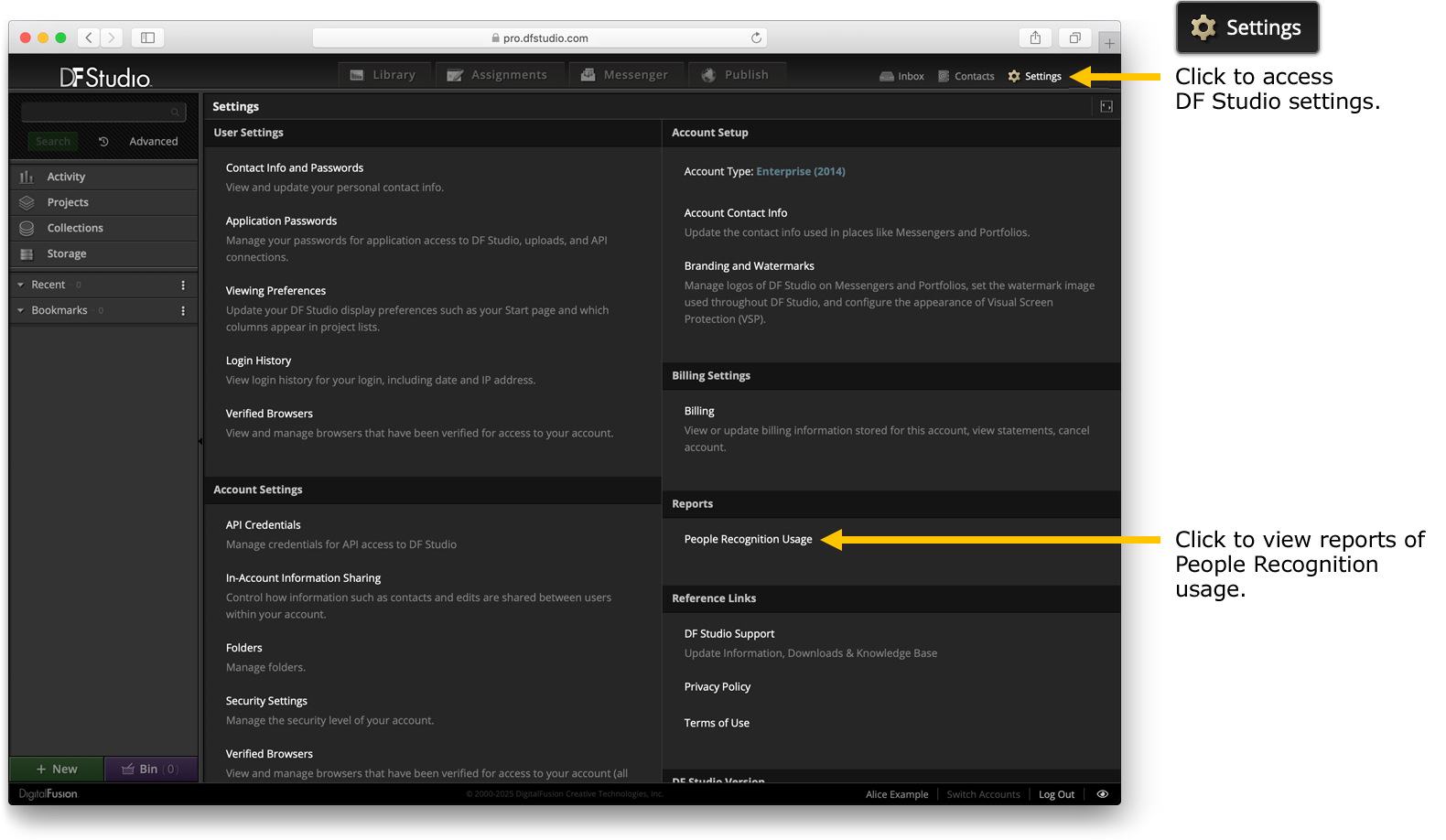Open the Folders setting
This screenshot has height=840, width=1446.
(x=243, y=648)
